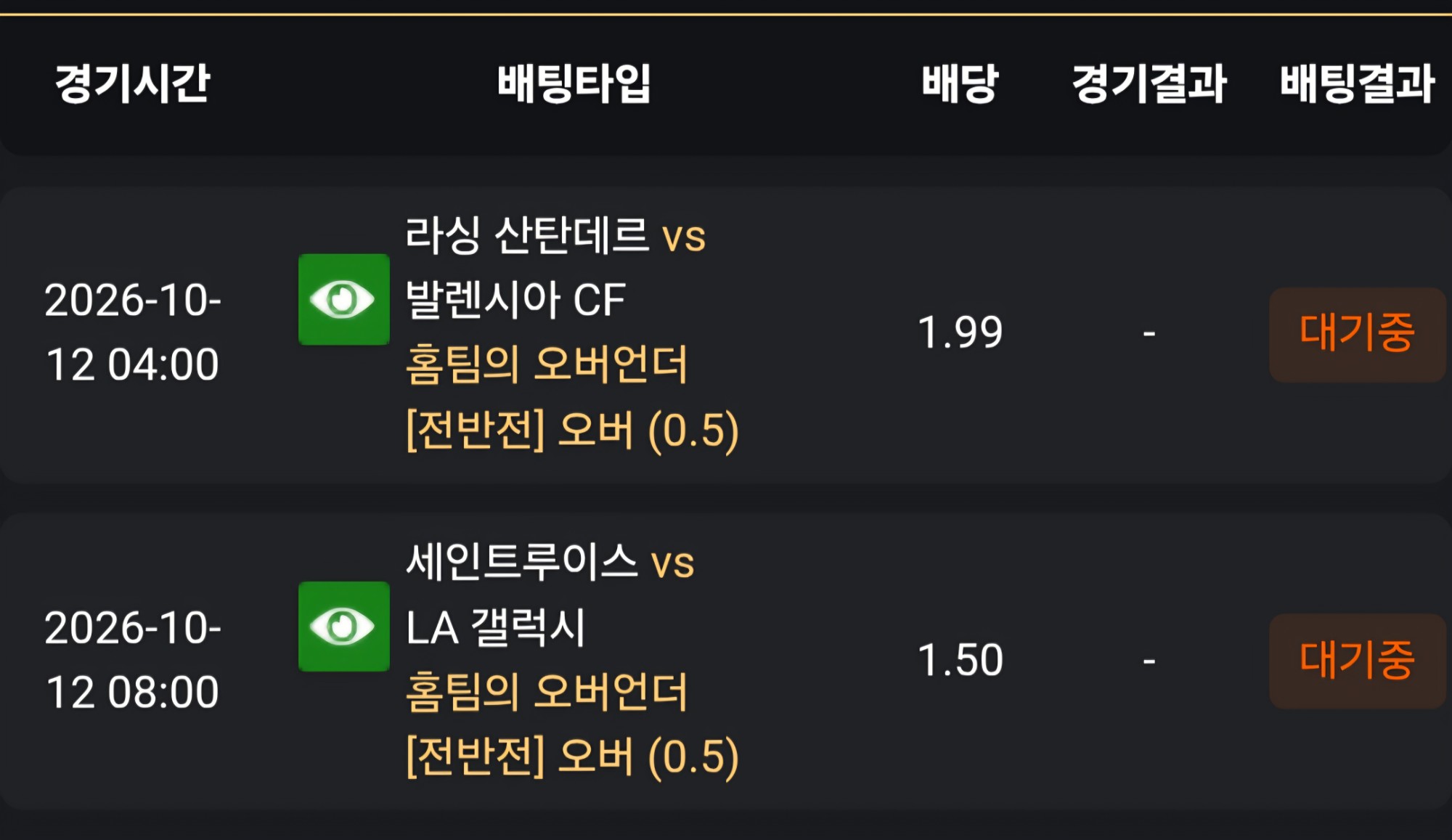Select the 배팅타입 column header

(574, 83)
